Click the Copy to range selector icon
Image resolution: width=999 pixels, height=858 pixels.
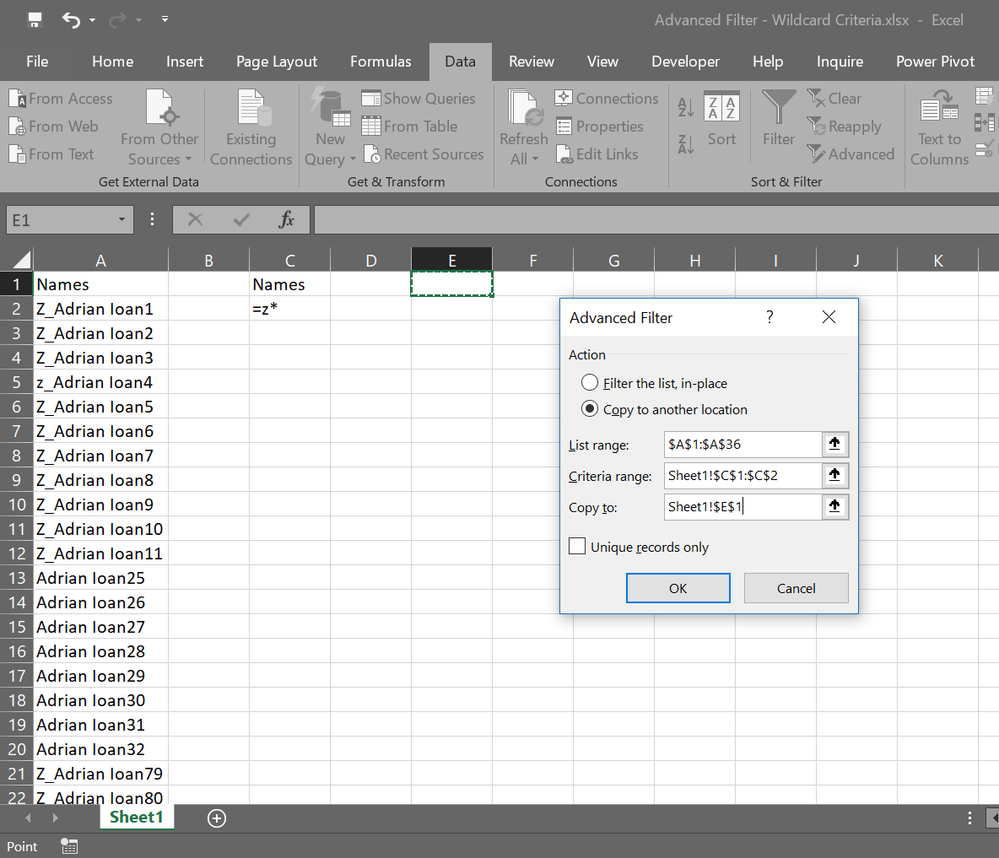[835, 507]
